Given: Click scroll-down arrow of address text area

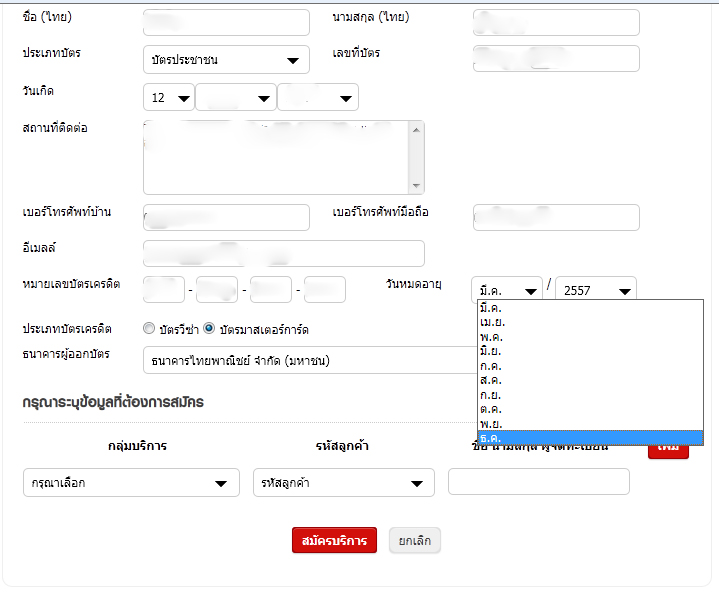Looking at the screenshot, I should click(x=416, y=186).
